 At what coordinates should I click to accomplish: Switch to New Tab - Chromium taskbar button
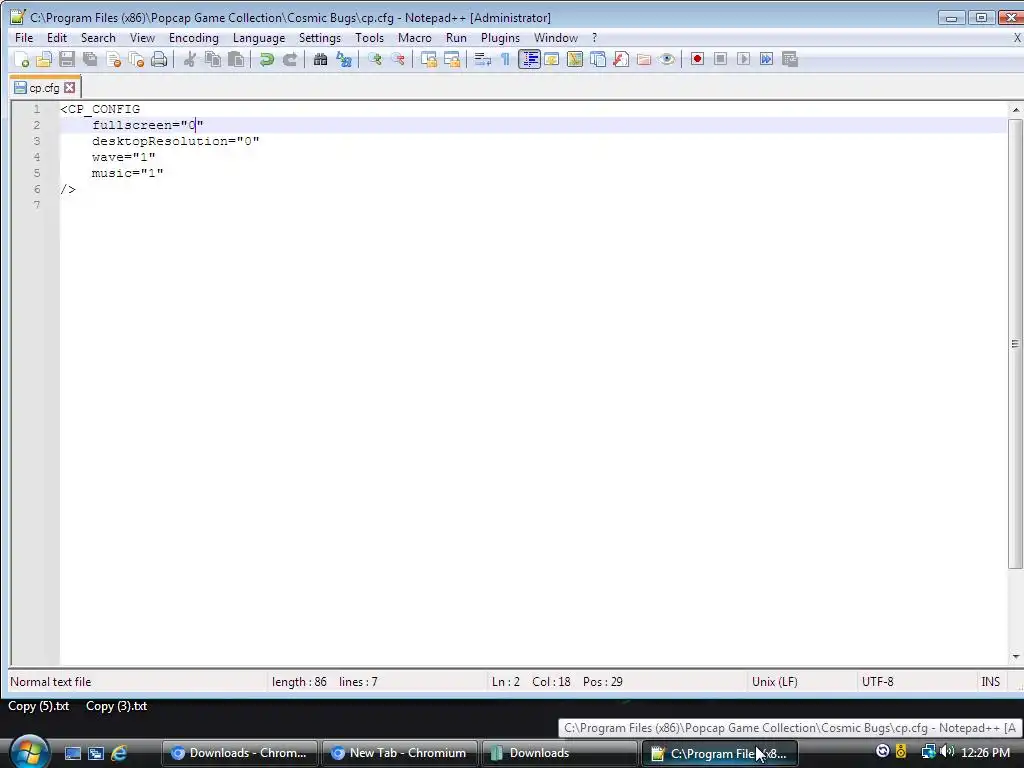point(400,753)
